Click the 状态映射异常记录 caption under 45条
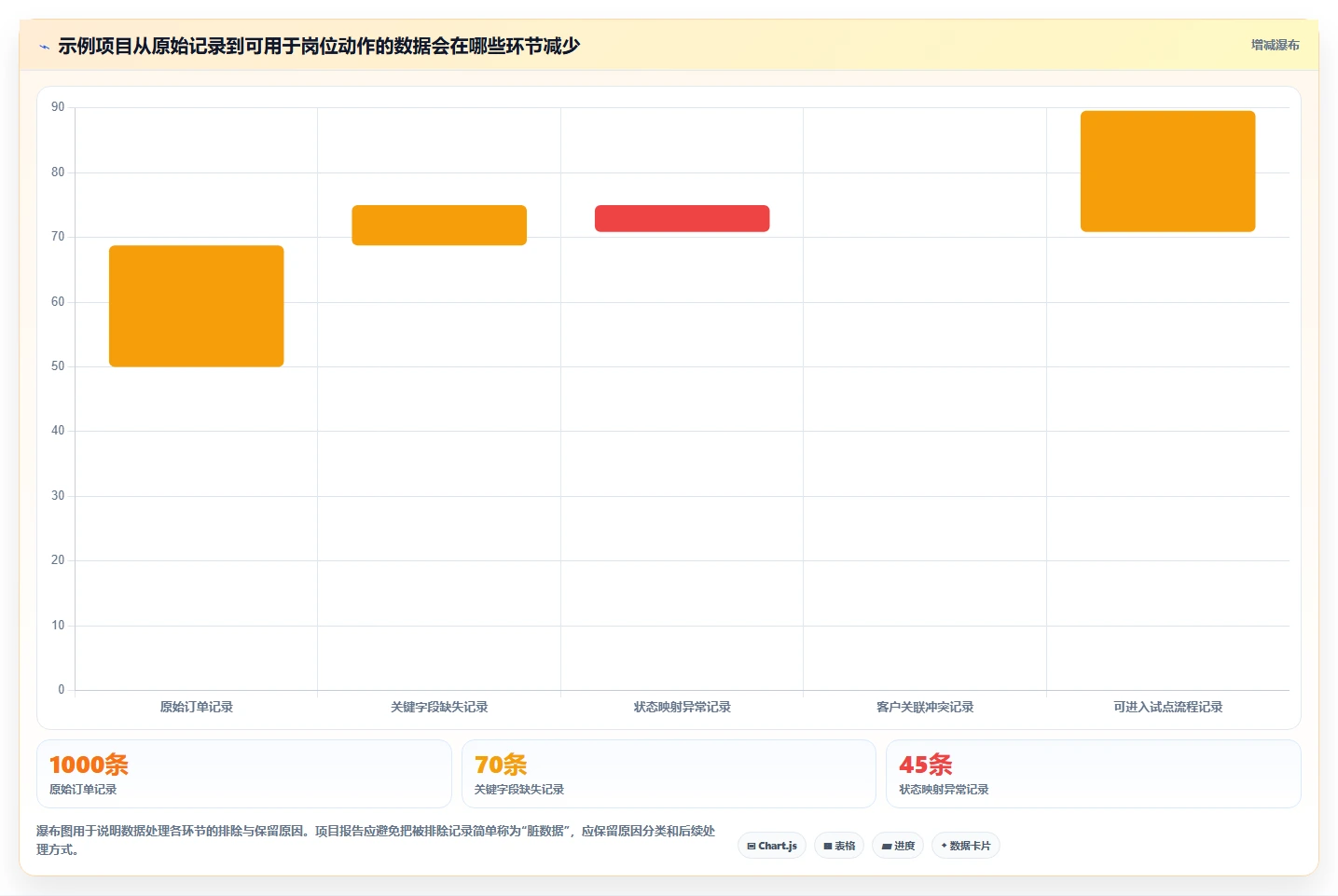 [944, 789]
